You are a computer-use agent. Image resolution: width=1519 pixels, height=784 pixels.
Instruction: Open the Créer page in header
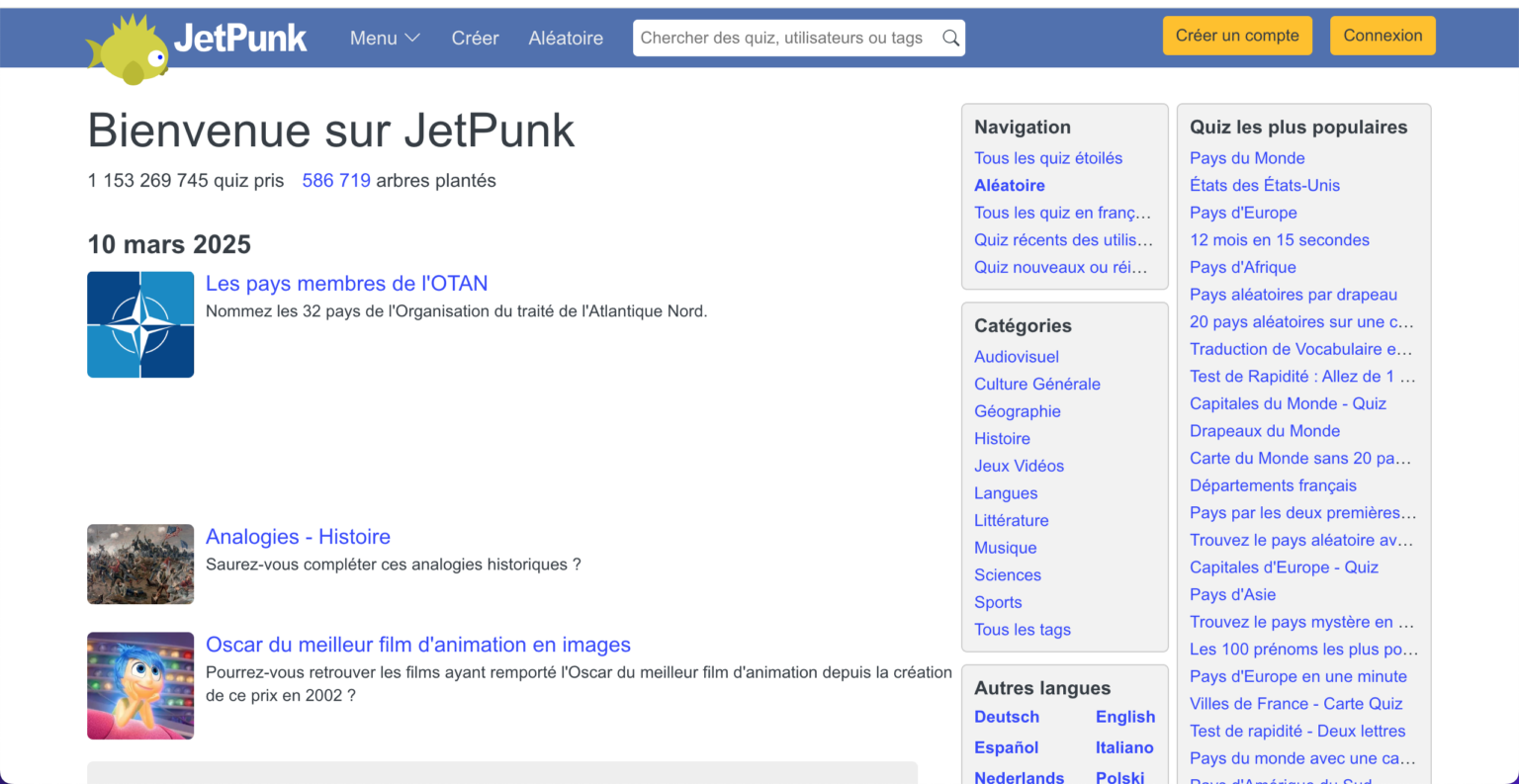click(x=475, y=38)
